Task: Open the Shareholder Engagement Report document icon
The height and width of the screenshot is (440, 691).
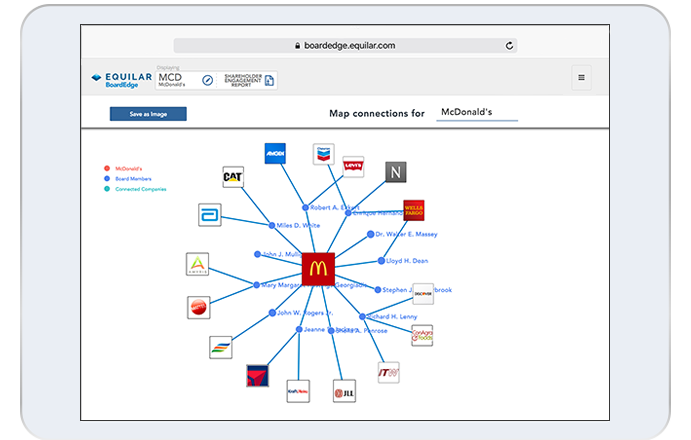Action: [x=269, y=80]
